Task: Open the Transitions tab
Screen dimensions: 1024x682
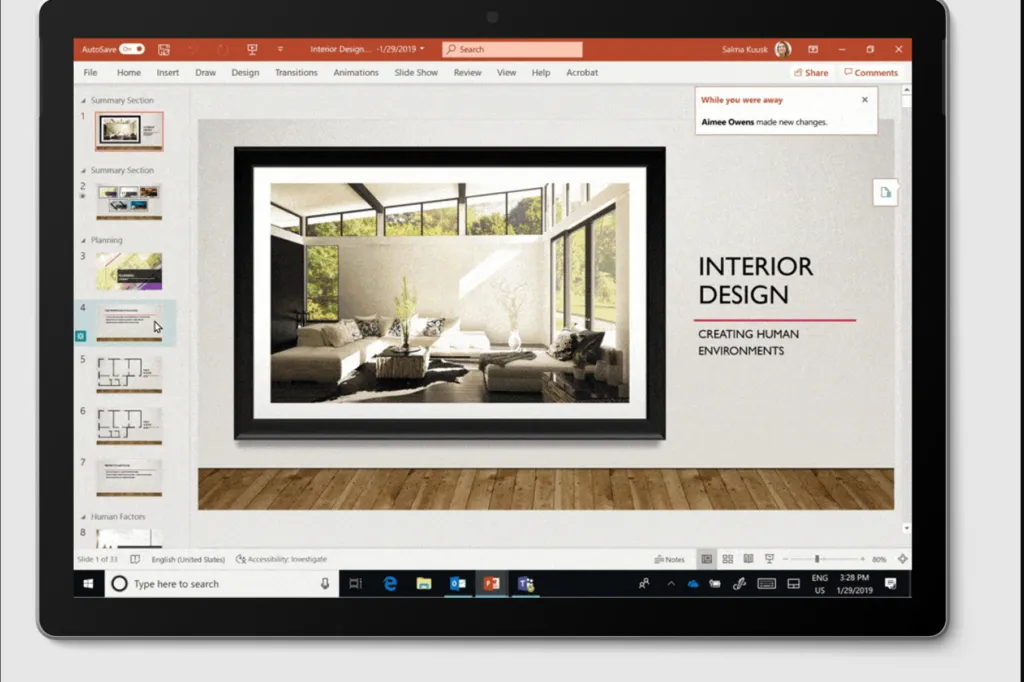Action: point(296,73)
